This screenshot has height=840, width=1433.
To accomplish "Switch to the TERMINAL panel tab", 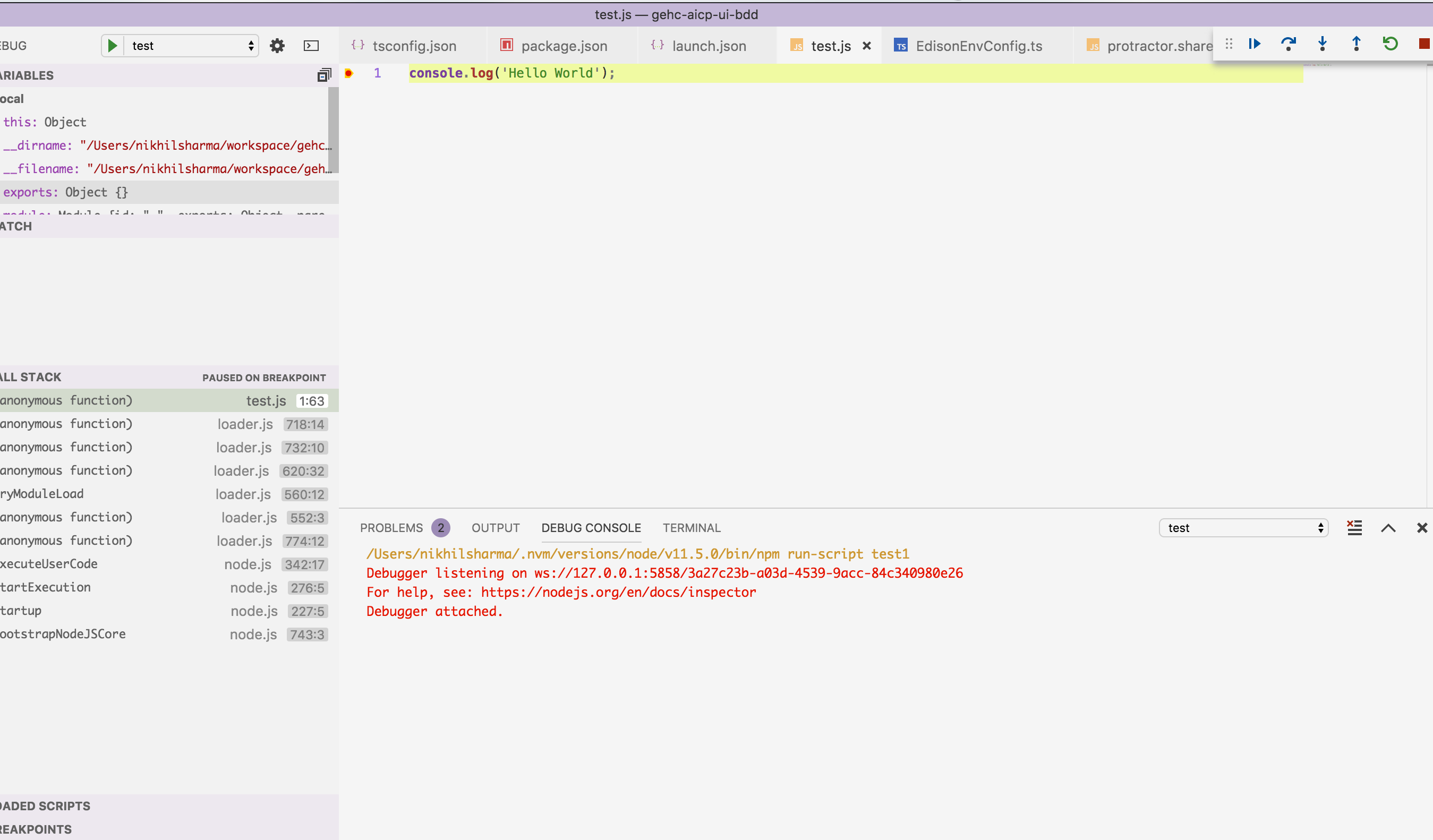I will [692, 527].
